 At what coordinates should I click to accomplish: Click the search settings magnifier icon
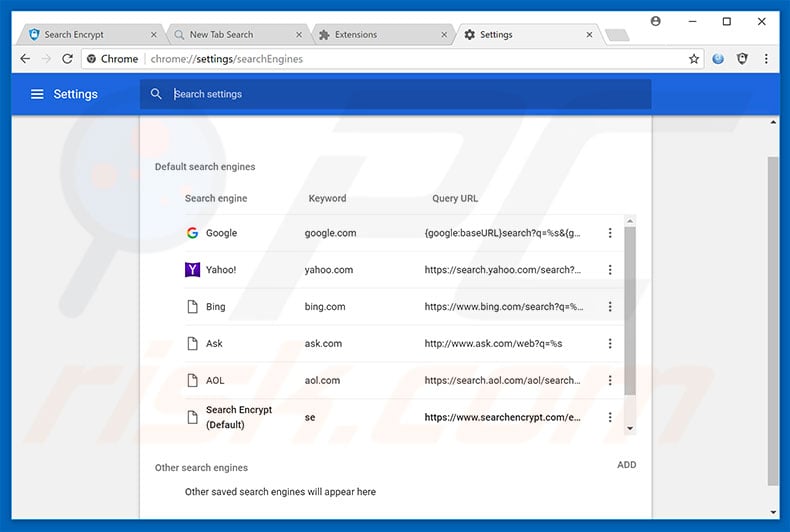pyautogui.click(x=156, y=94)
